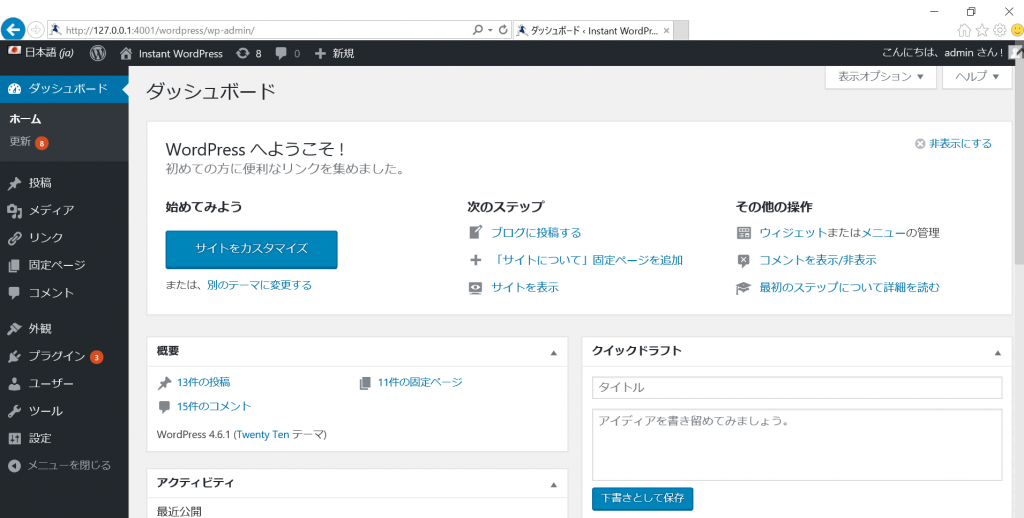Open the コメント menu in the sidebar
This screenshot has width=1024, height=518.
[64, 293]
